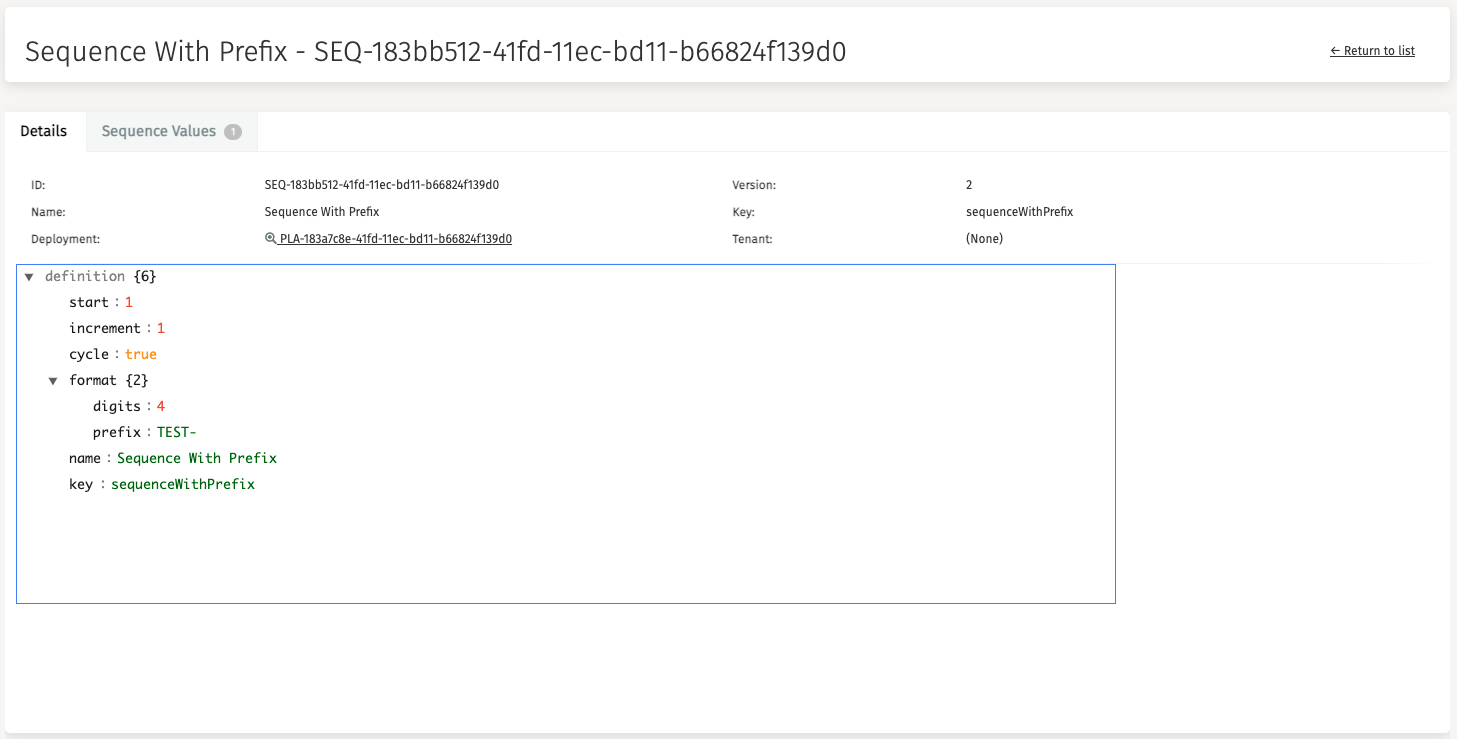Click the cycle value showing true
The height and width of the screenshot is (739, 1457).
141,354
